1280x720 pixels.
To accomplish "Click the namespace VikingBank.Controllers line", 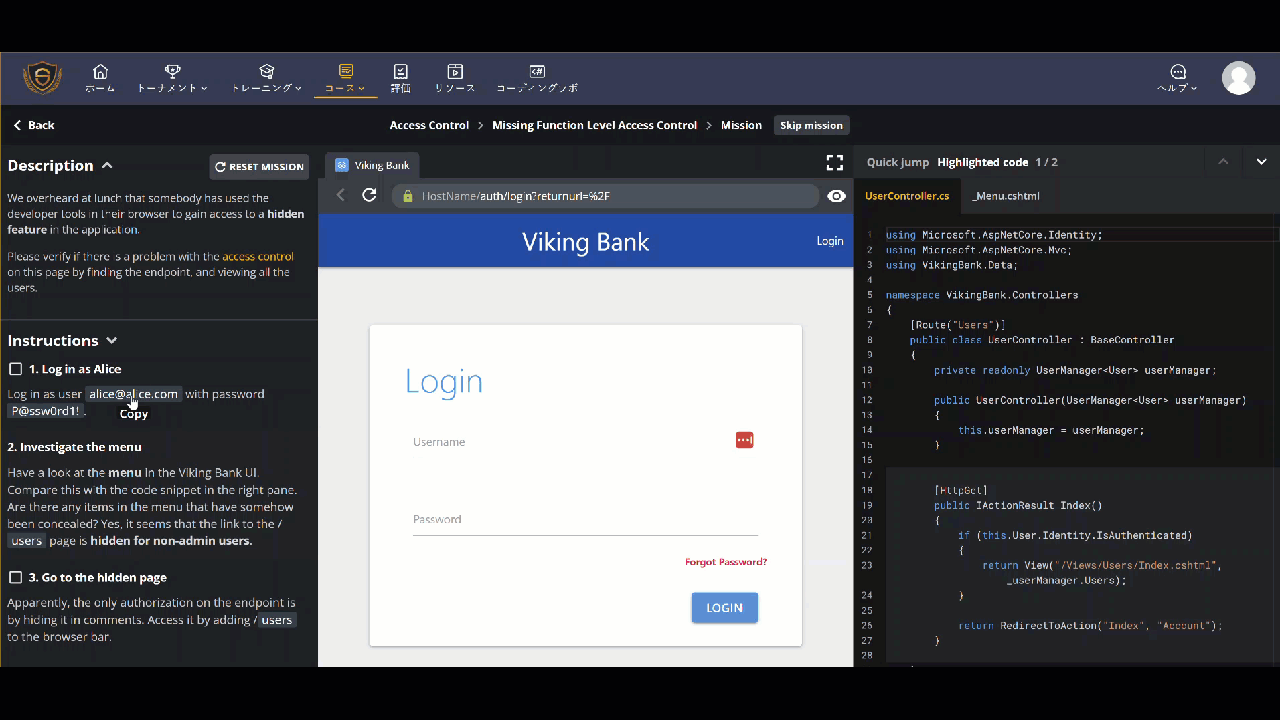I will [x=982, y=295].
